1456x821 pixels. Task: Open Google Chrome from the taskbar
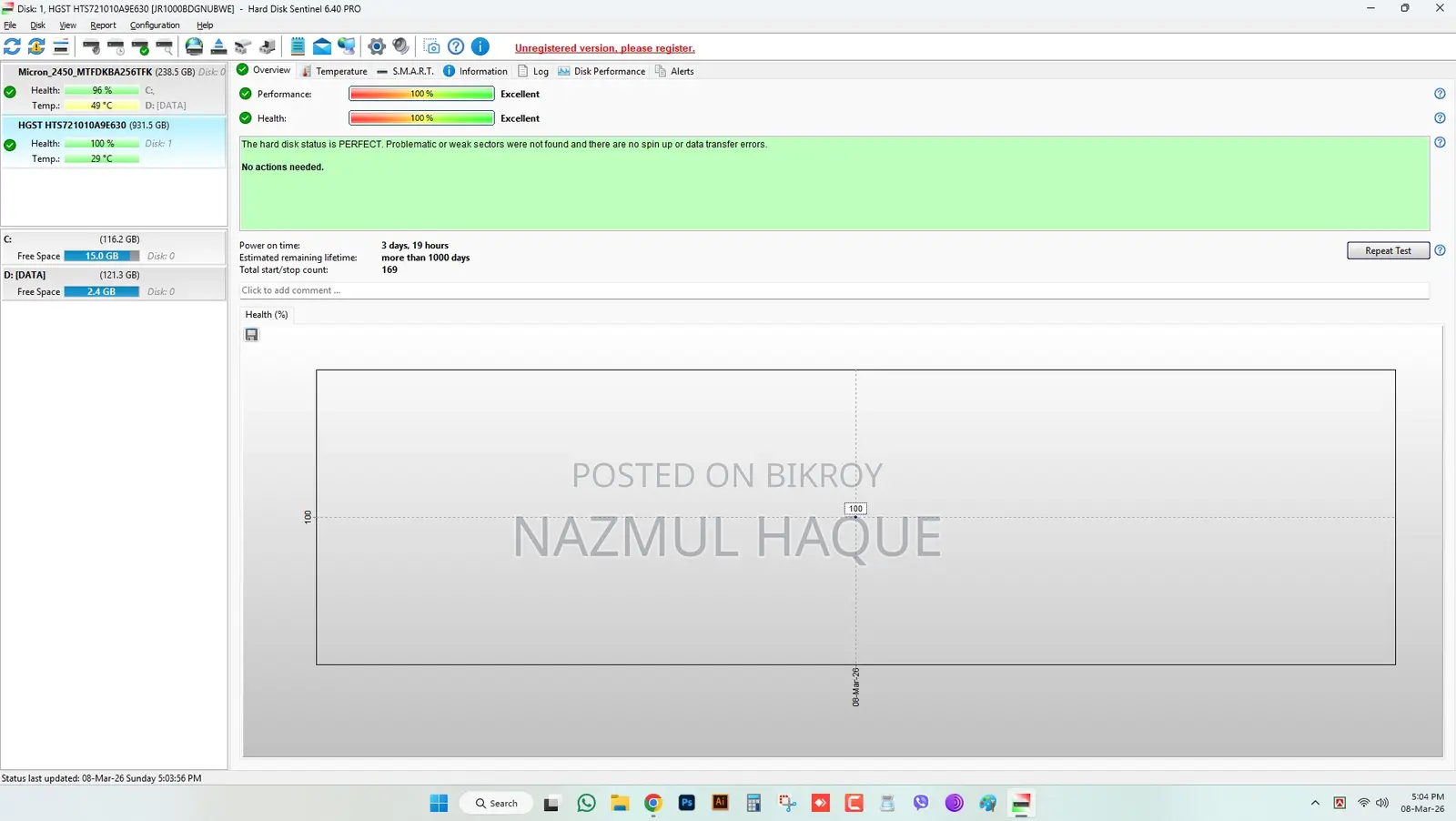pos(653,803)
